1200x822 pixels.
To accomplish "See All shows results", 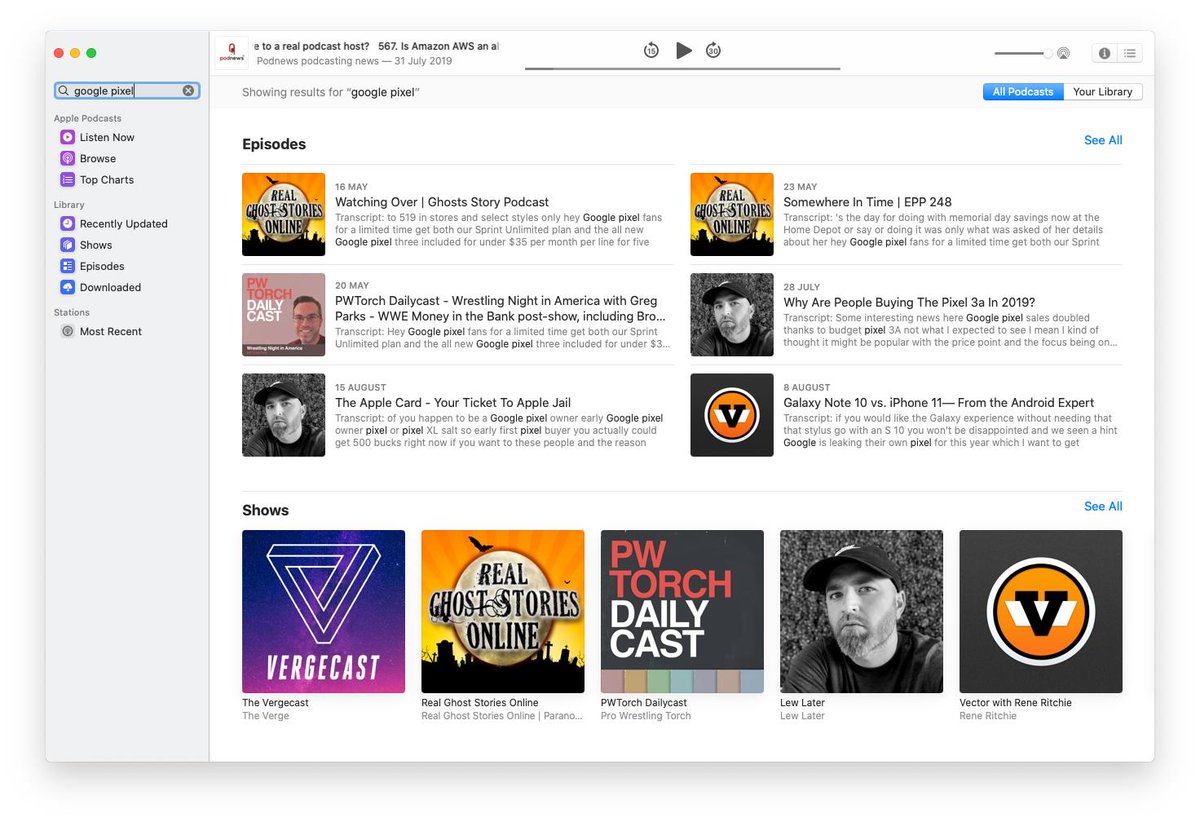I will (x=1103, y=506).
